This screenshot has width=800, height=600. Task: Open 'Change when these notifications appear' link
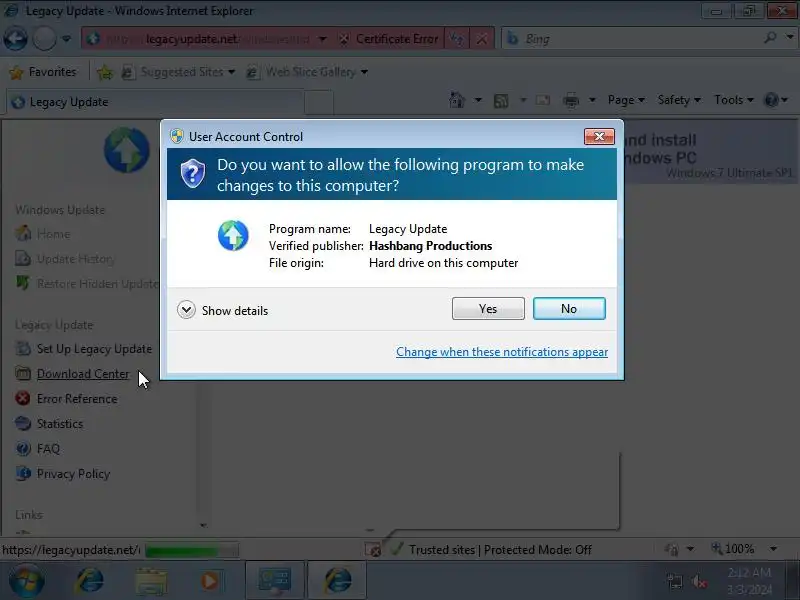pyautogui.click(x=502, y=352)
